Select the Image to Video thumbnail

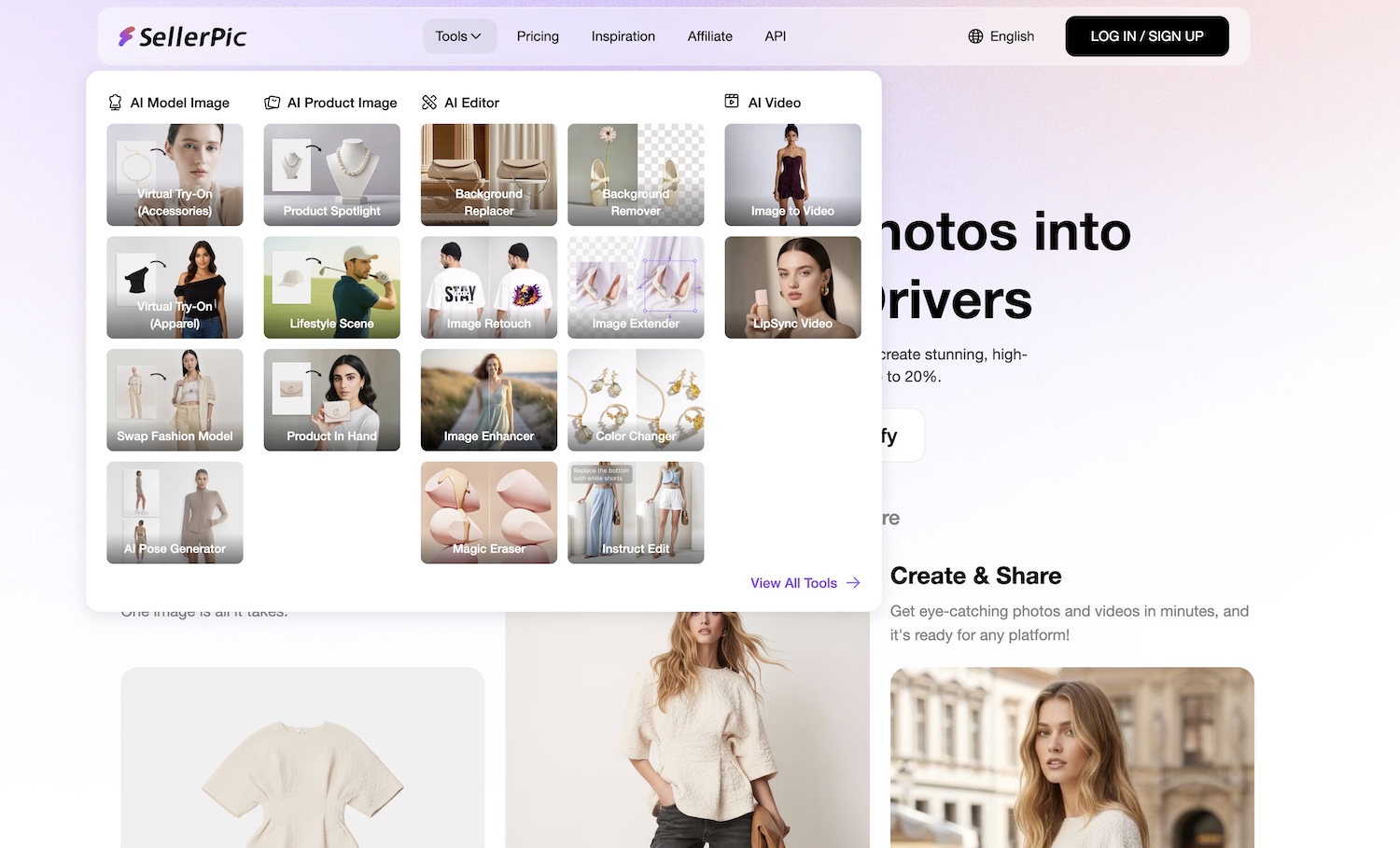coord(792,174)
